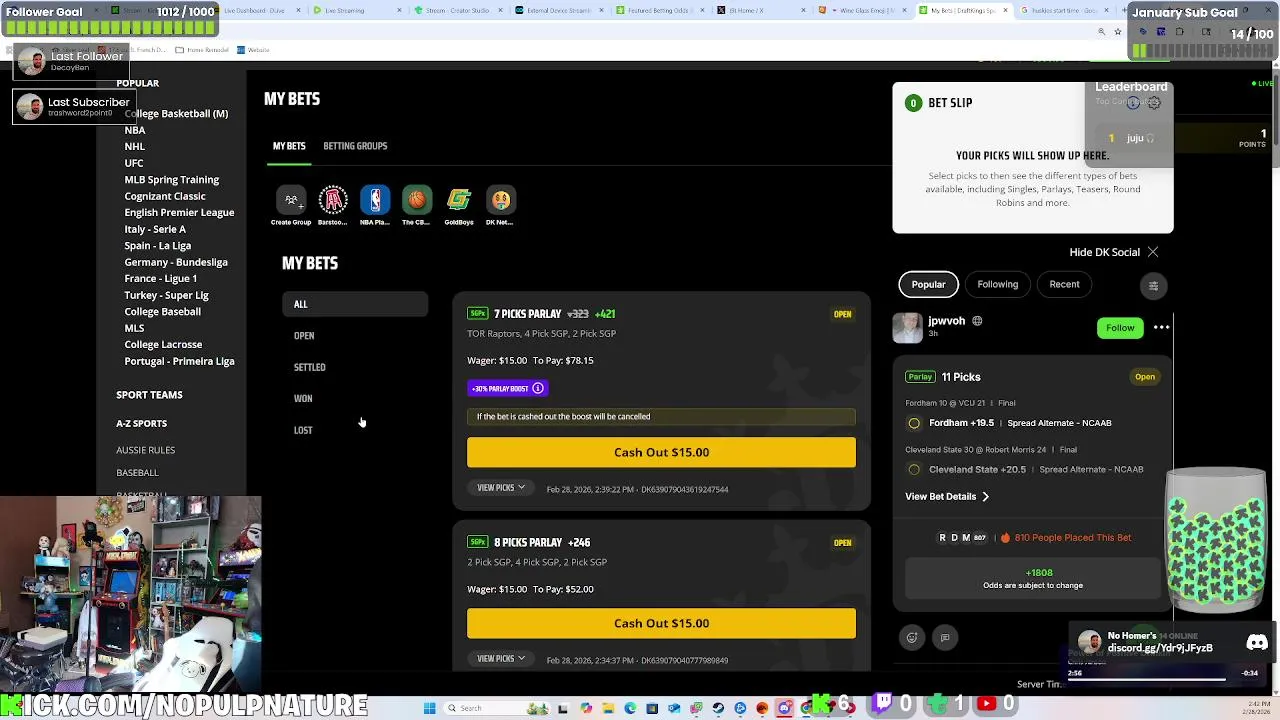The height and width of the screenshot is (720, 1280).
Task: Open the GoldBoys betting group icon
Action: click(459, 200)
